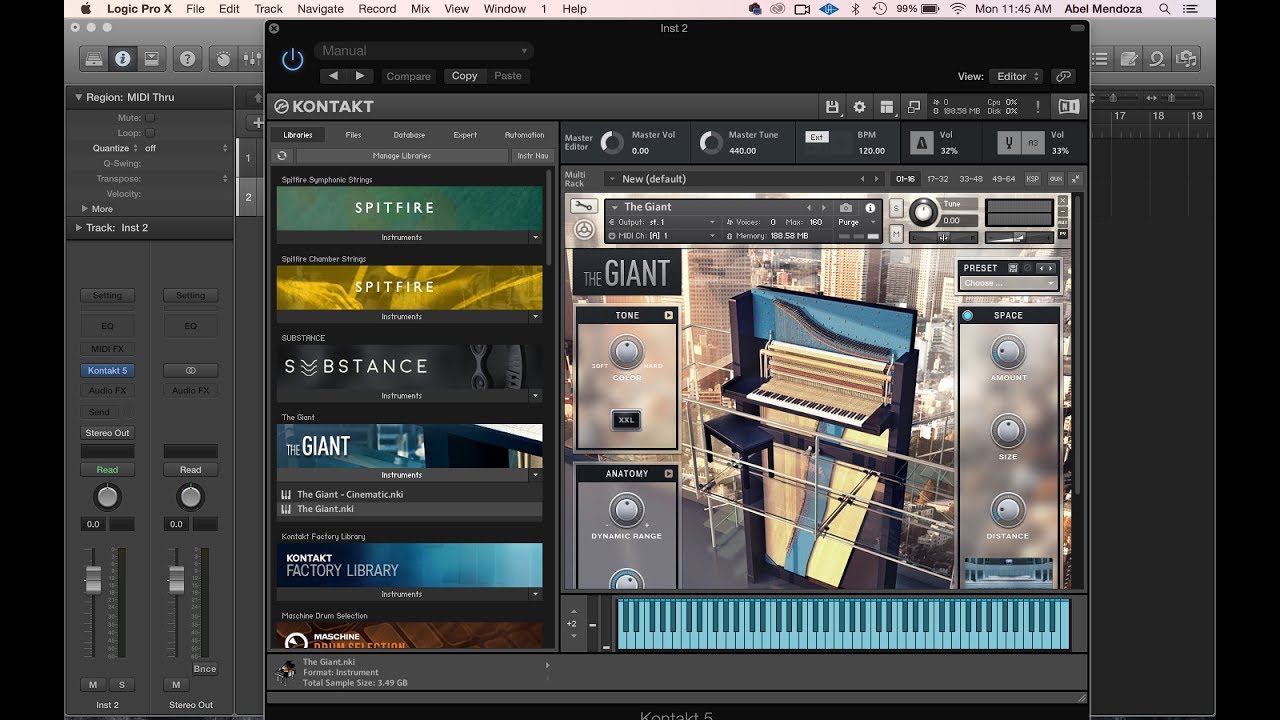Screen dimensions: 1280x720
Task: Open the Manual preset dropdown
Action: click(425, 51)
